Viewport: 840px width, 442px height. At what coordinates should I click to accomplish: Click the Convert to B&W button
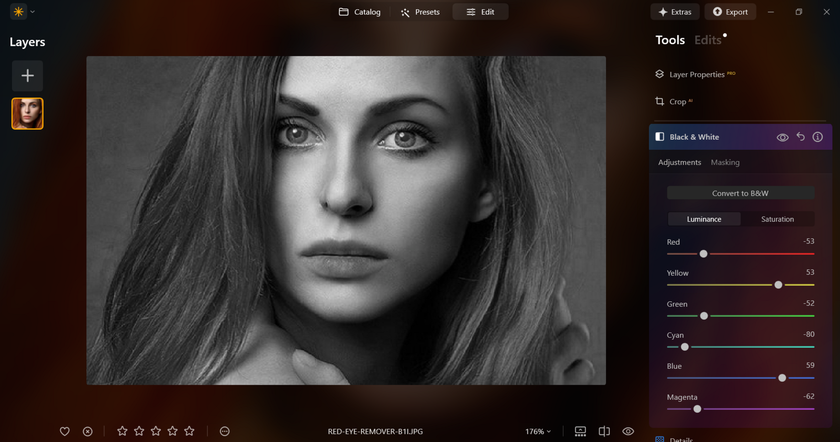(740, 193)
